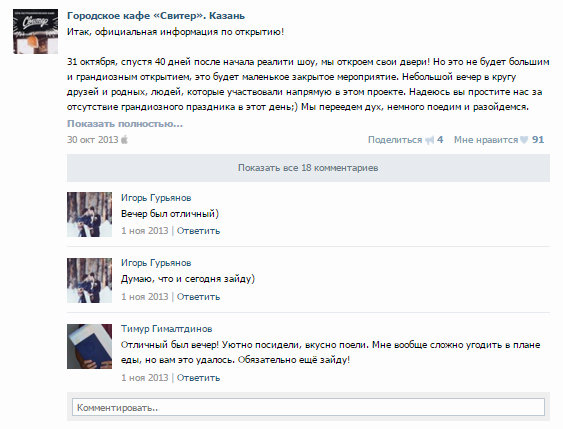Open Игорь Гурьянов's name on second comment
This screenshot has width=563, height=429.
pyautogui.click(x=156, y=263)
